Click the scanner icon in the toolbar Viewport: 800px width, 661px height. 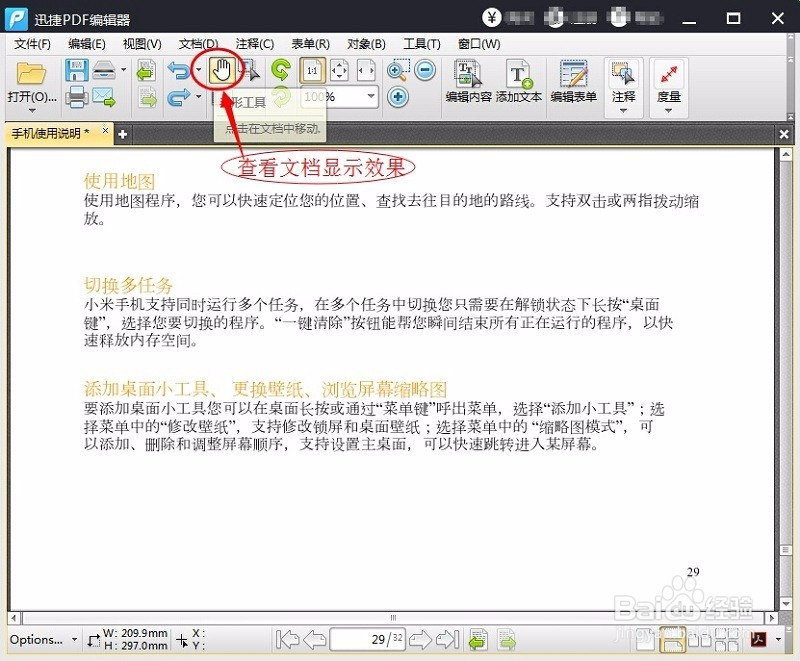[x=105, y=70]
